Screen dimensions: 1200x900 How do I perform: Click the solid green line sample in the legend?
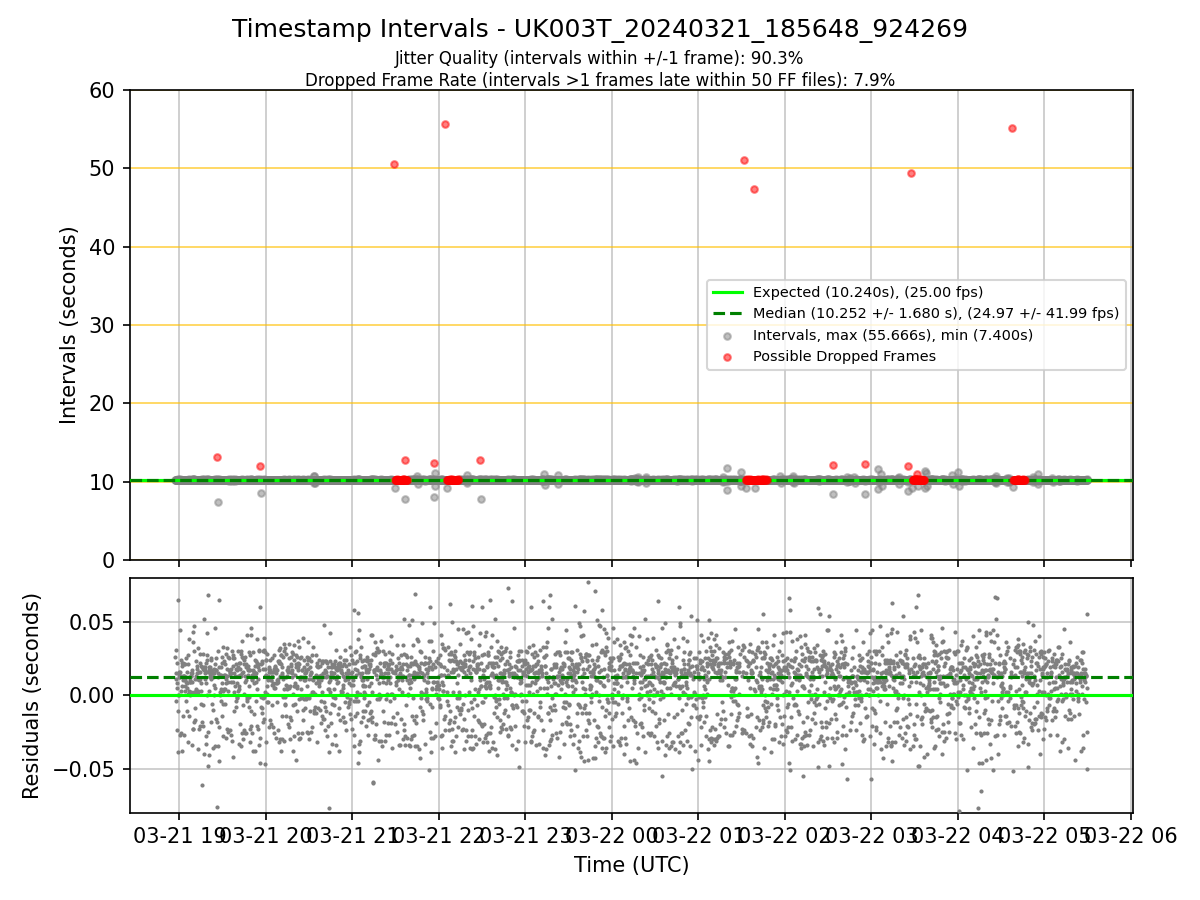coord(728,292)
